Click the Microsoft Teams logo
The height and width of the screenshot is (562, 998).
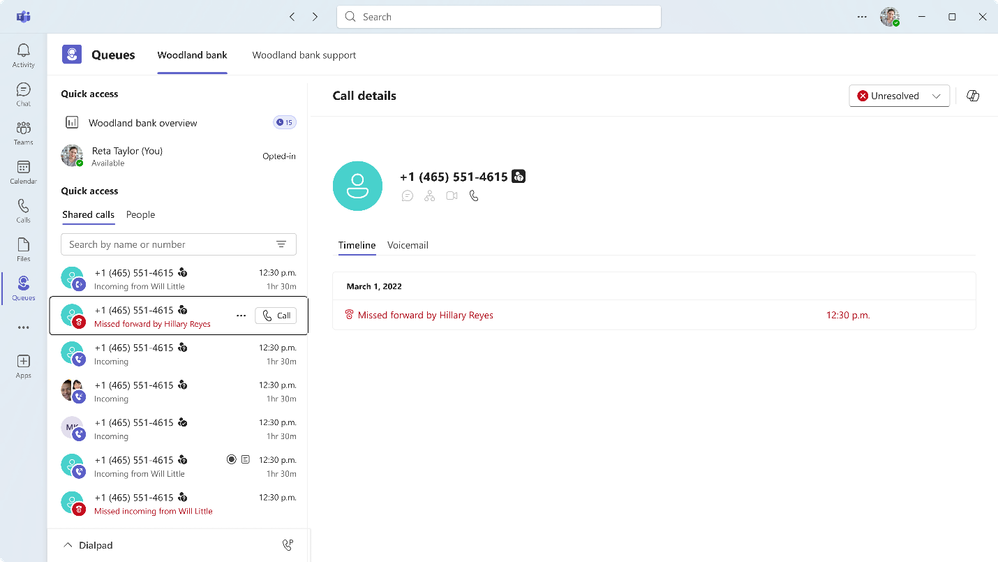coord(24,17)
